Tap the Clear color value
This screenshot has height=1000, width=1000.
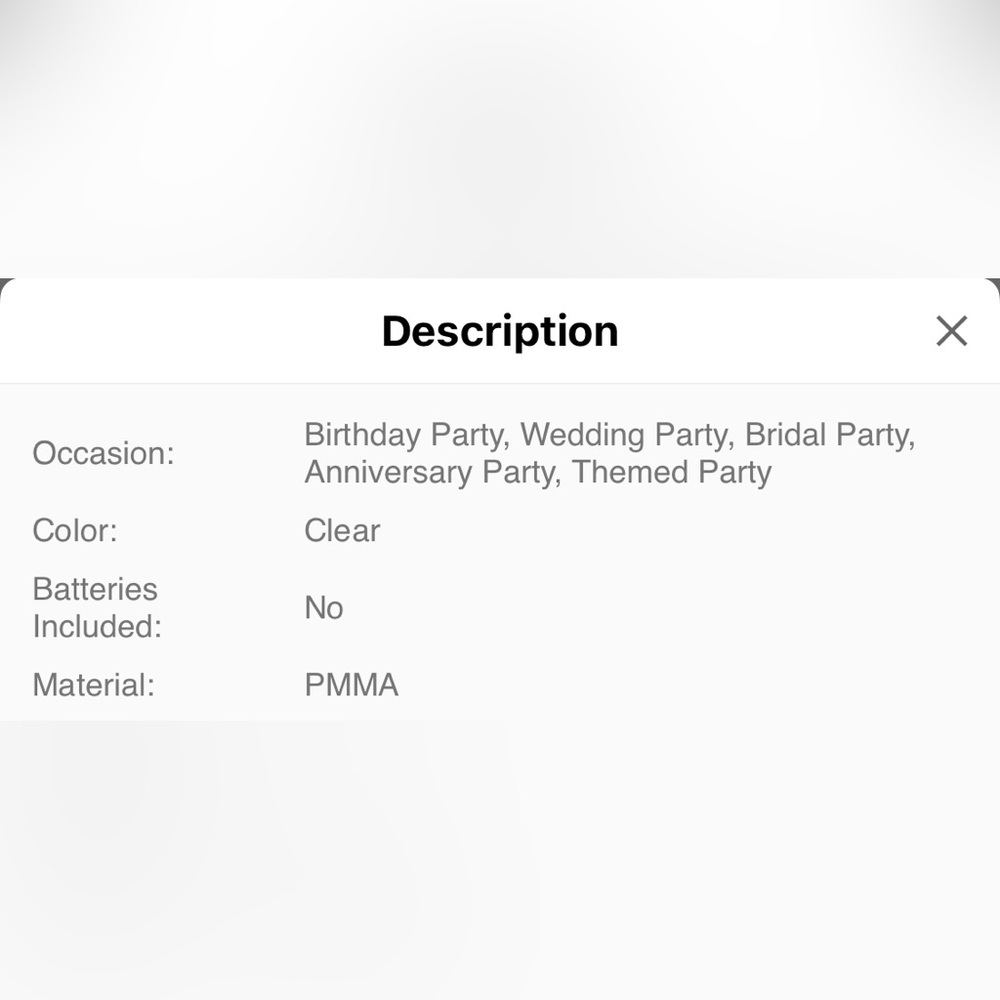pyautogui.click(x=342, y=531)
